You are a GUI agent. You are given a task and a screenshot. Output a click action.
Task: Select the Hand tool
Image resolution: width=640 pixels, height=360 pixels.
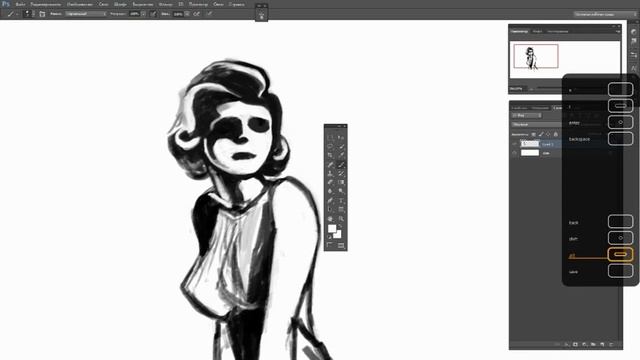330,219
